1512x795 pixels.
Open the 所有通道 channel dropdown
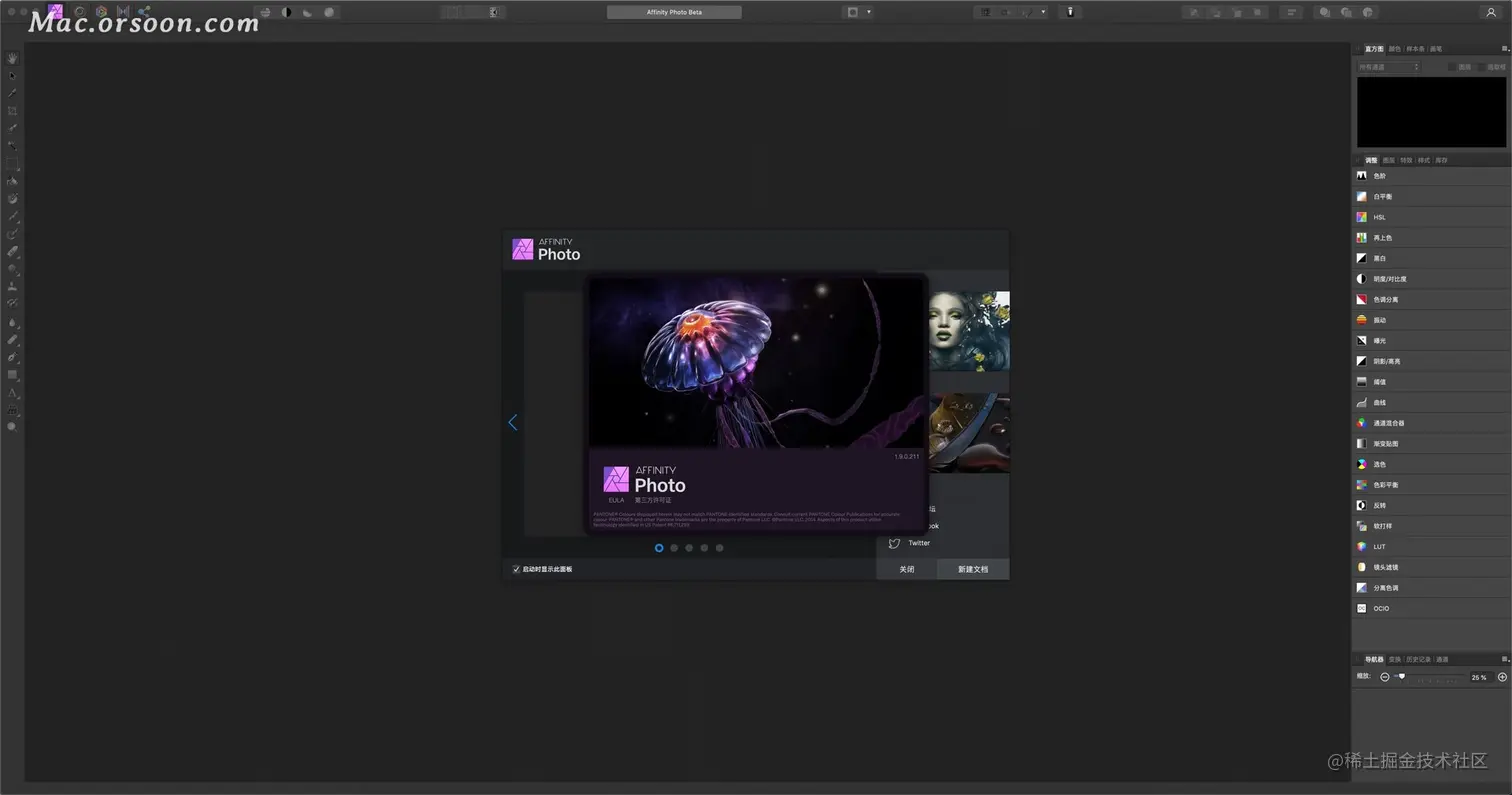(x=1388, y=67)
